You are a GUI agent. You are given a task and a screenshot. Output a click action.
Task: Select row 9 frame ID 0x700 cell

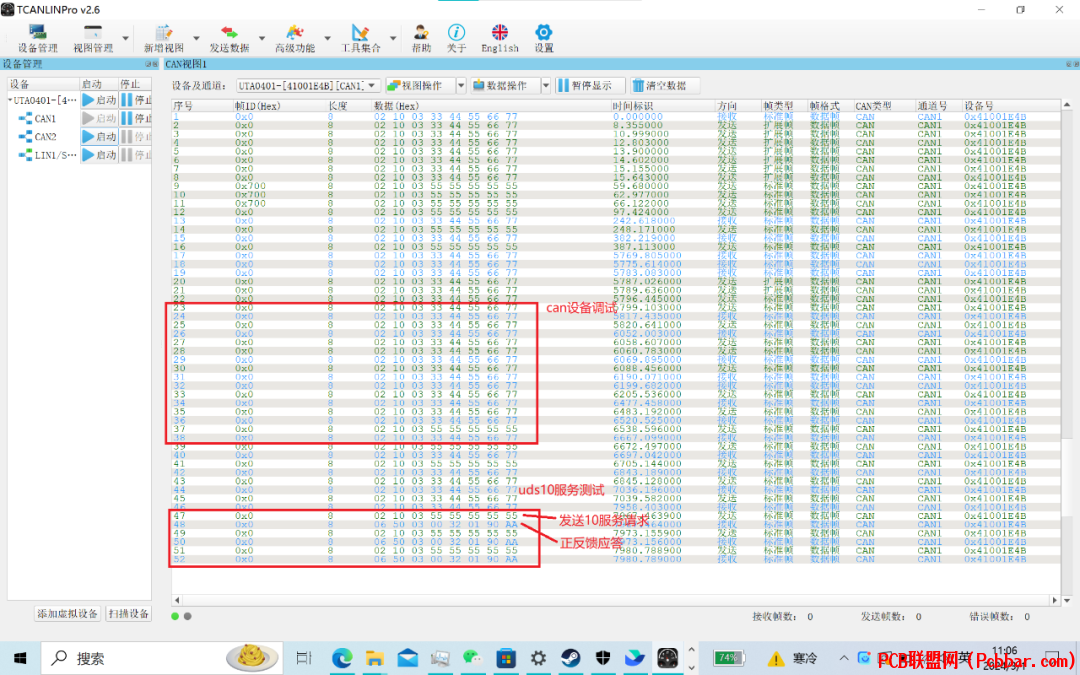point(250,186)
